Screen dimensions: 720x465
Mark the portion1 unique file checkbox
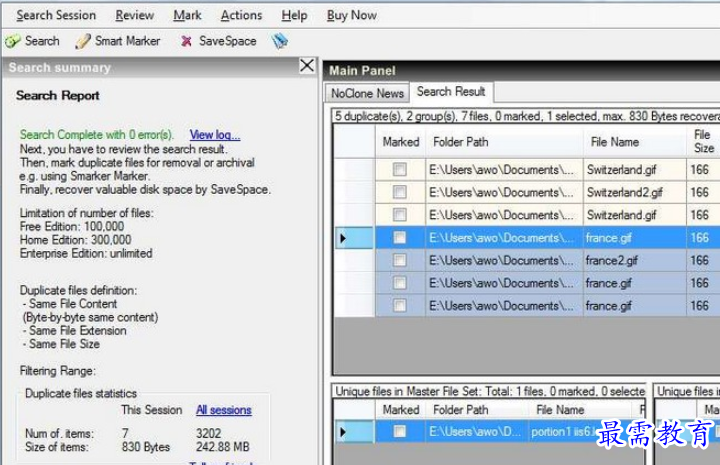point(399,431)
